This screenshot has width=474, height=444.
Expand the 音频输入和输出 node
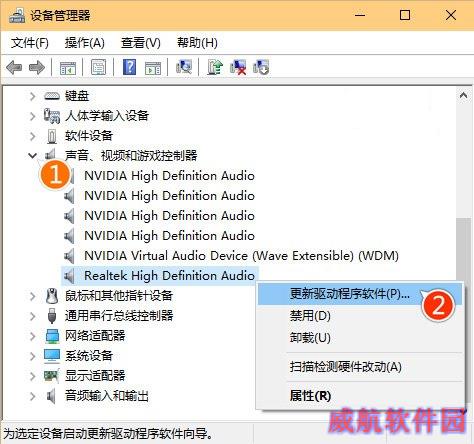pyautogui.click(x=32, y=396)
